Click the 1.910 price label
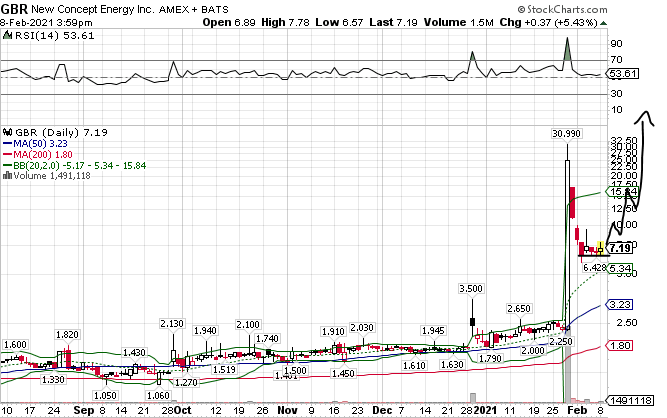 [x=333, y=331]
